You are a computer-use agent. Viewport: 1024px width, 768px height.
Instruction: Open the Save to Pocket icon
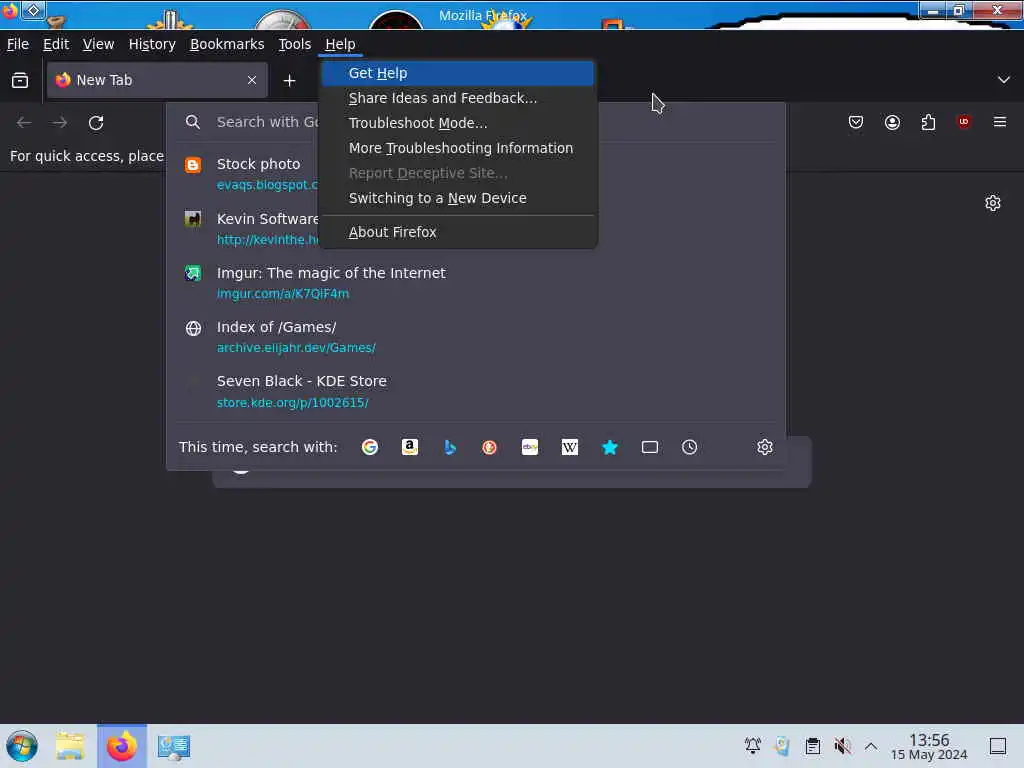pyautogui.click(x=856, y=122)
